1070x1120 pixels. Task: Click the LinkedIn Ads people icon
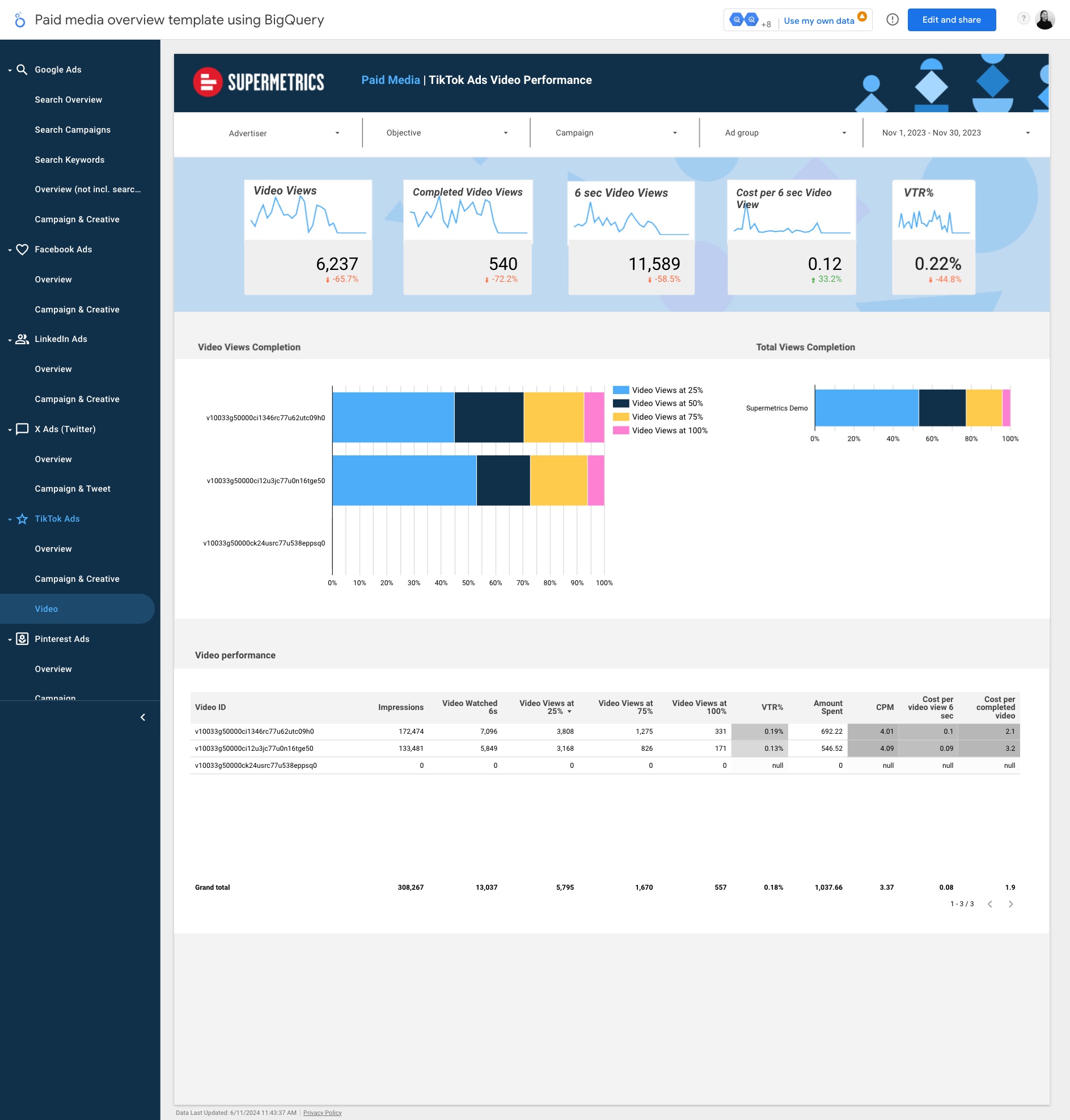22,339
